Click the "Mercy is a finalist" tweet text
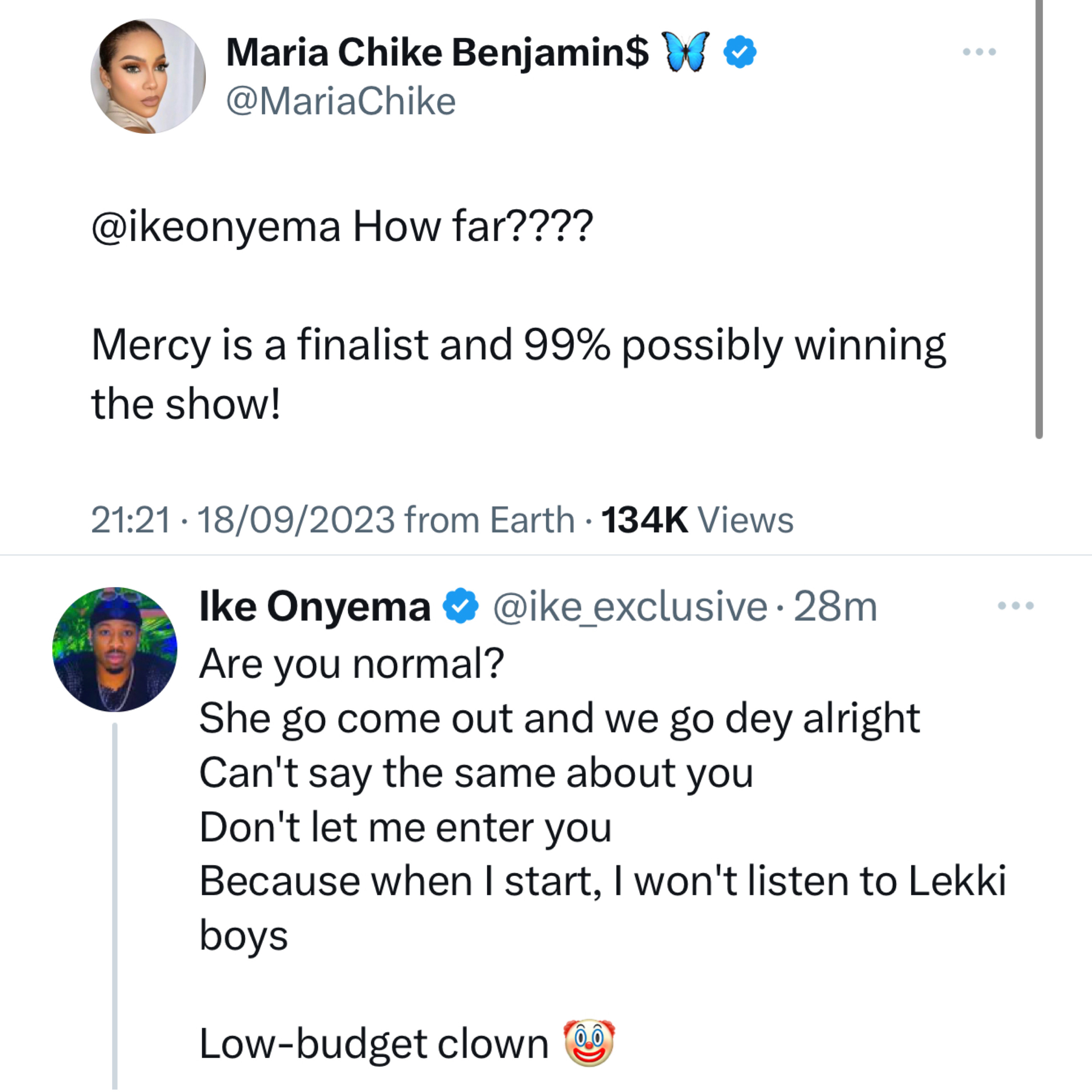The image size is (1092, 1092). pos(518,345)
